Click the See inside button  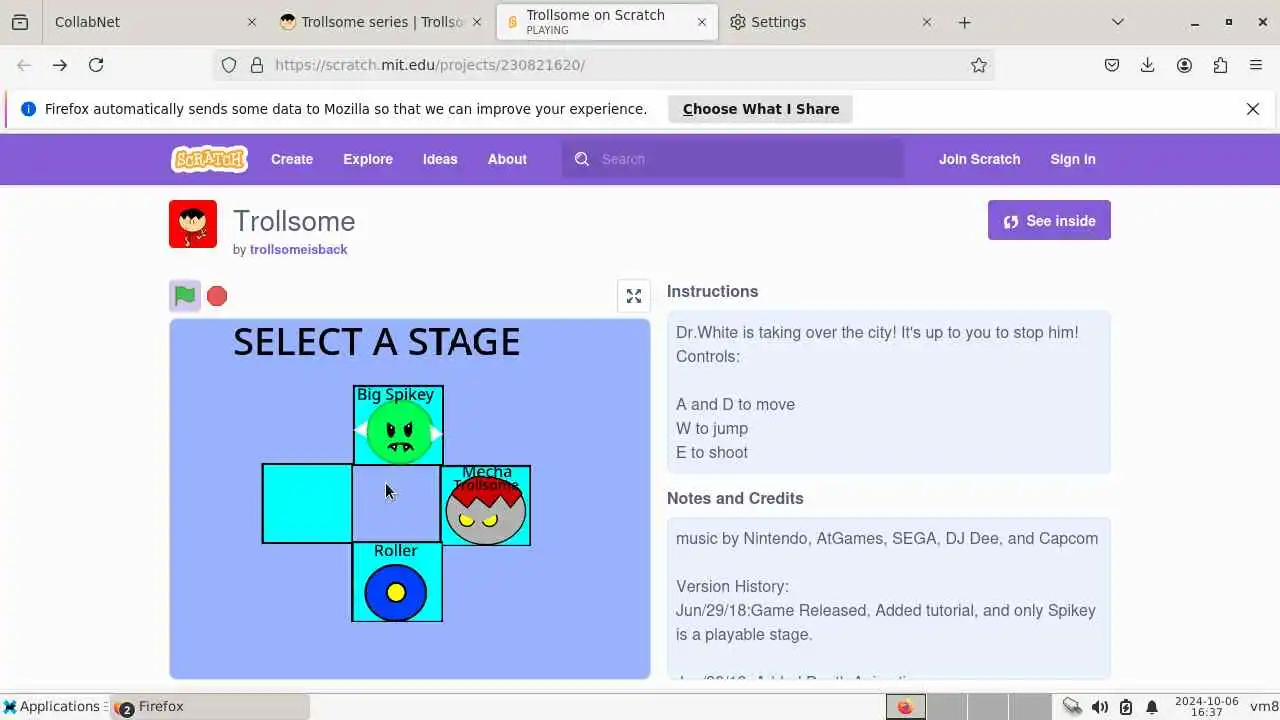click(x=1049, y=221)
